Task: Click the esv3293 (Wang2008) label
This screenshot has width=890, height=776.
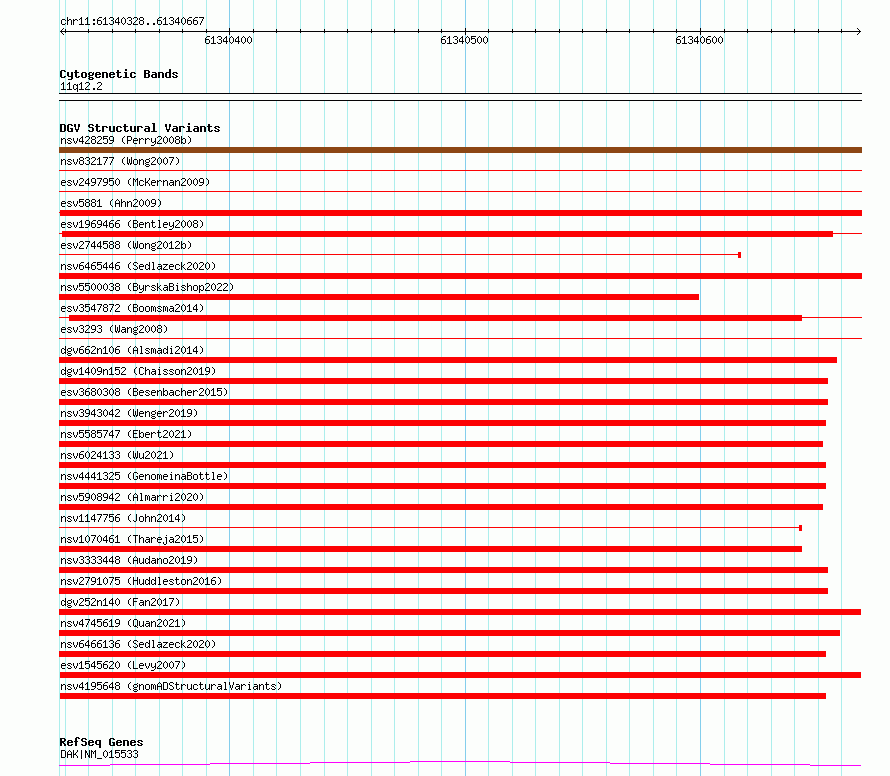Action: click(114, 329)
